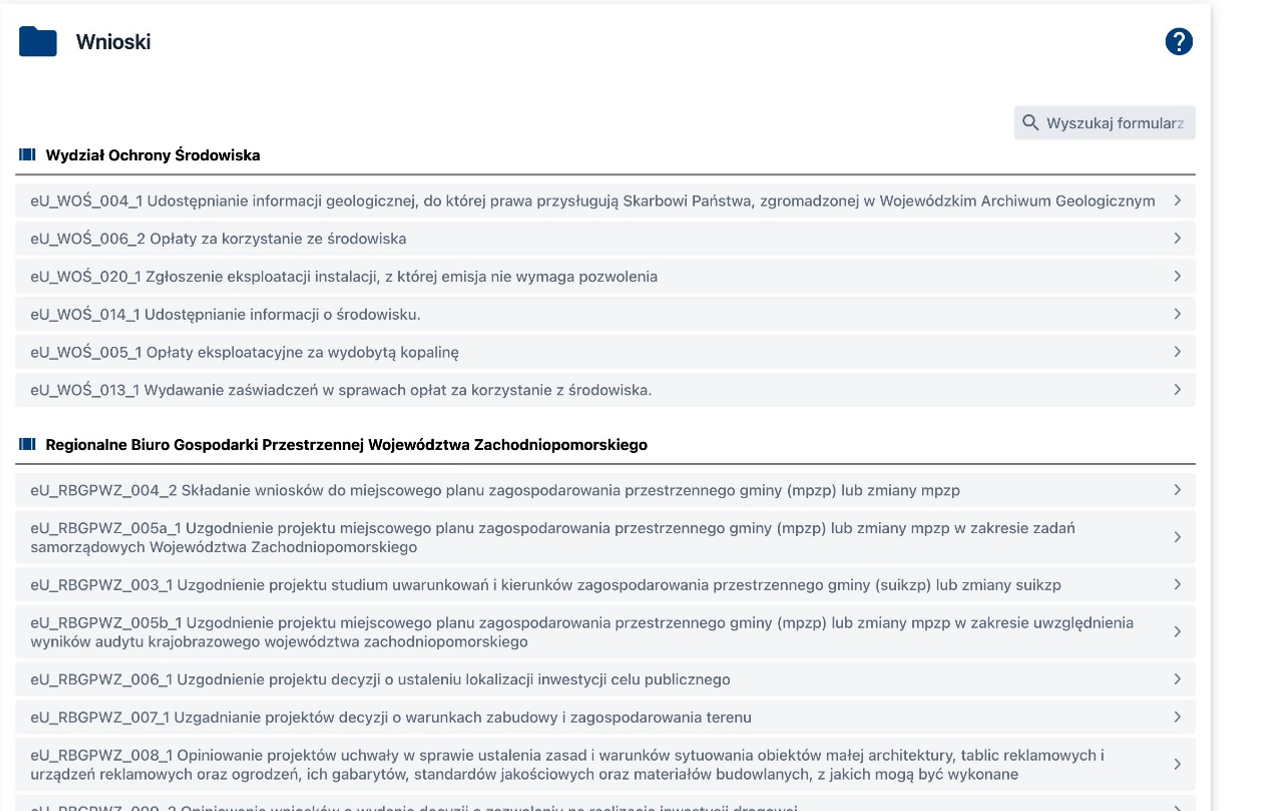This screenshot has width=1272, height=811.
Task: Click chevron beside eU_RBGPWZ_005b_1 row
Action: [1177, 632]
